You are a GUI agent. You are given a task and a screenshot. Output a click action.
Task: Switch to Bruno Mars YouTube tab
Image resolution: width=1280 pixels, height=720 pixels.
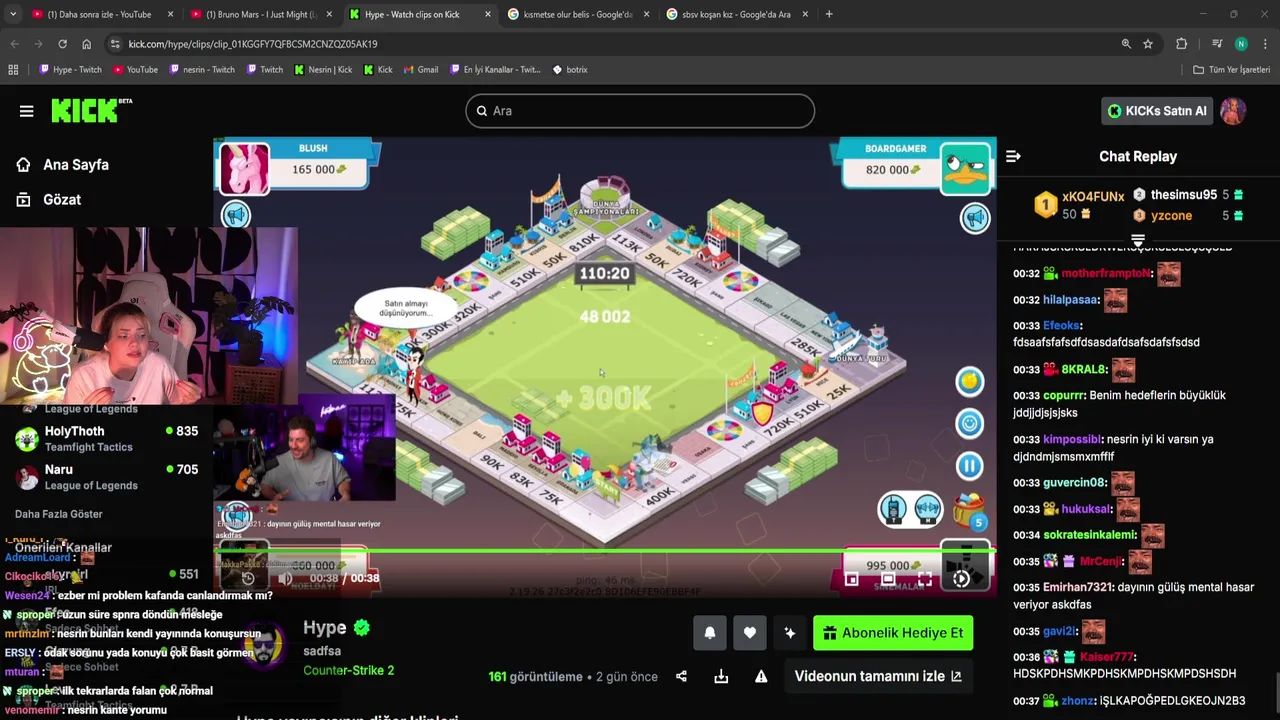pos(260,14)
